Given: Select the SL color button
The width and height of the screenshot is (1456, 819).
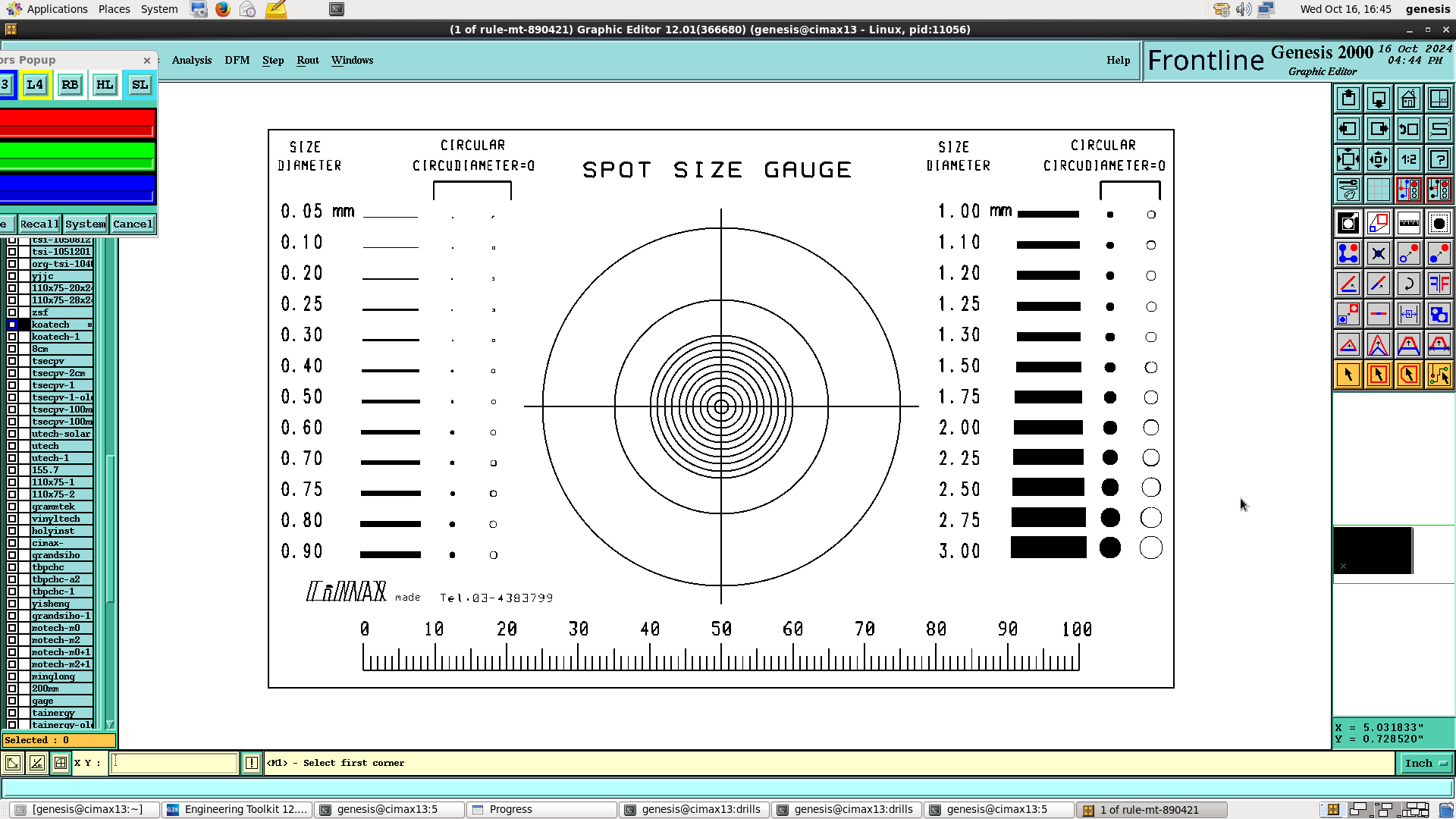Looking at the screenshot, I should 140,85.
